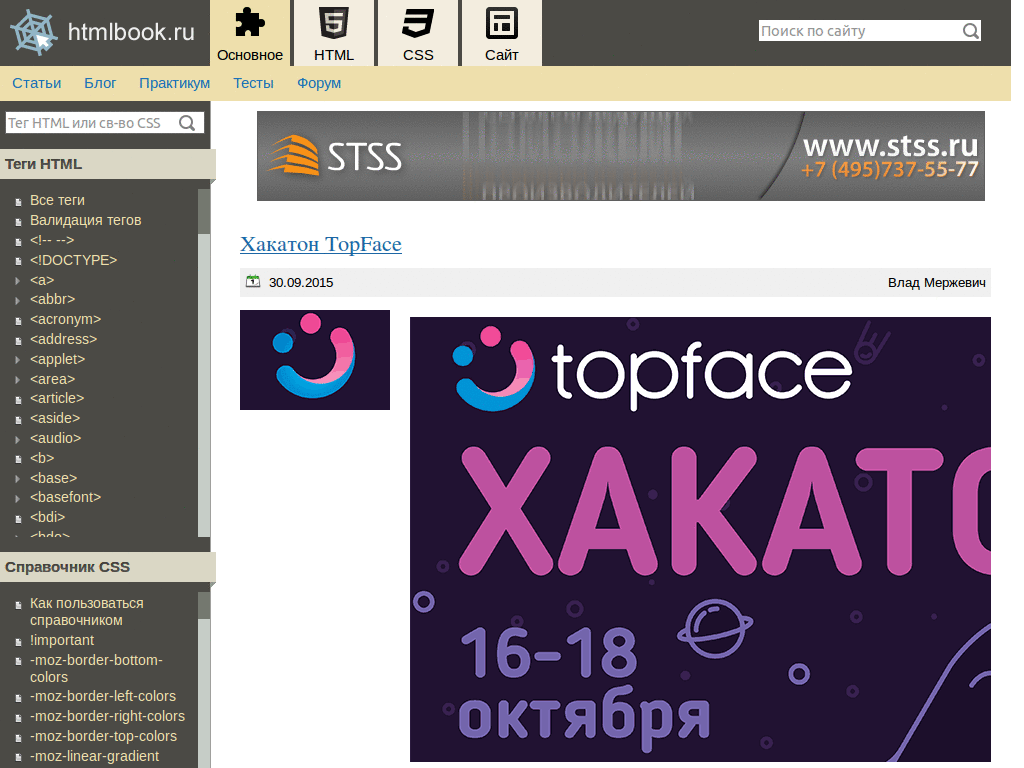Click the page icon beside <b>
This screenshot has width=1024, height=768.
(18, 460)
